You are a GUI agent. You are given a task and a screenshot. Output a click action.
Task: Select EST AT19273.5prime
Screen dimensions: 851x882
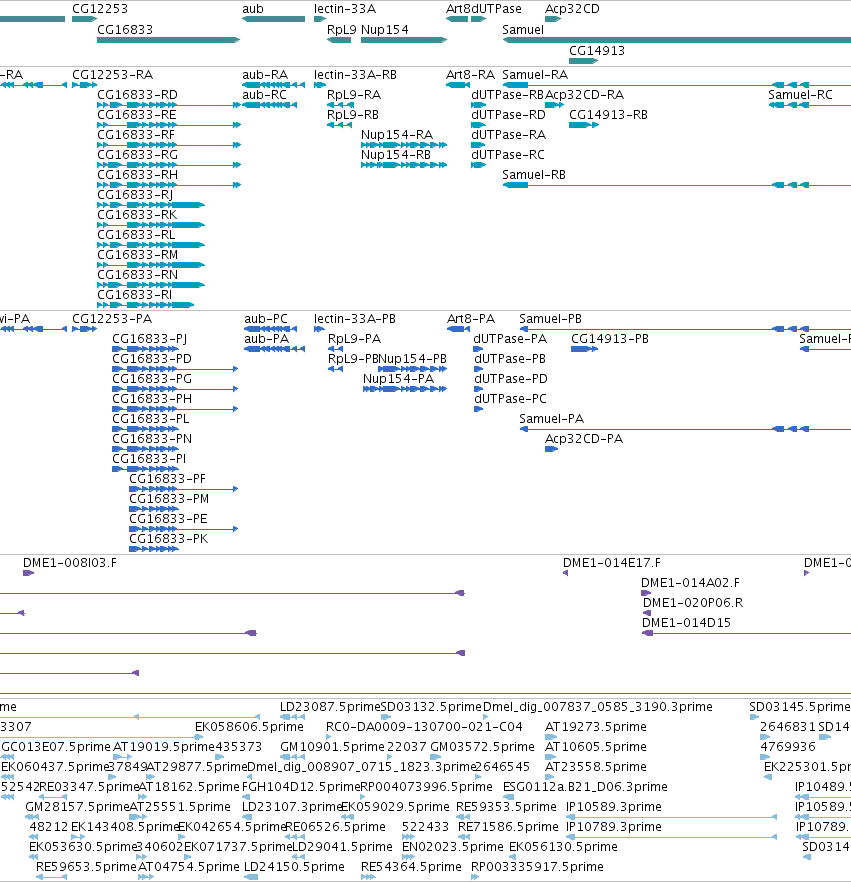[596, 727]
